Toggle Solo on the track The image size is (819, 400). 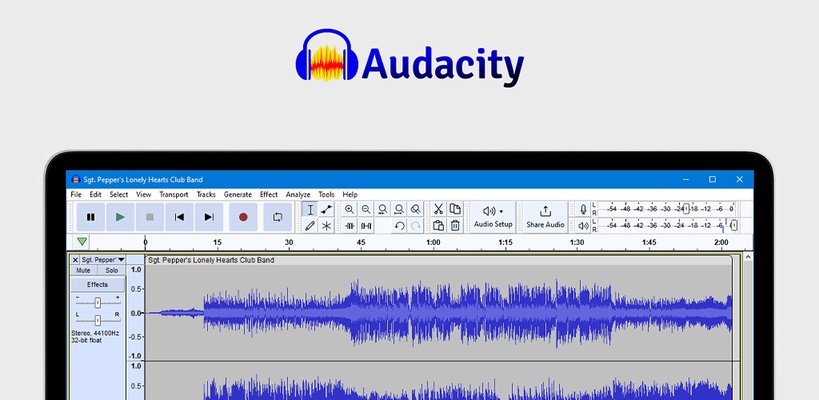pos(111,270)
